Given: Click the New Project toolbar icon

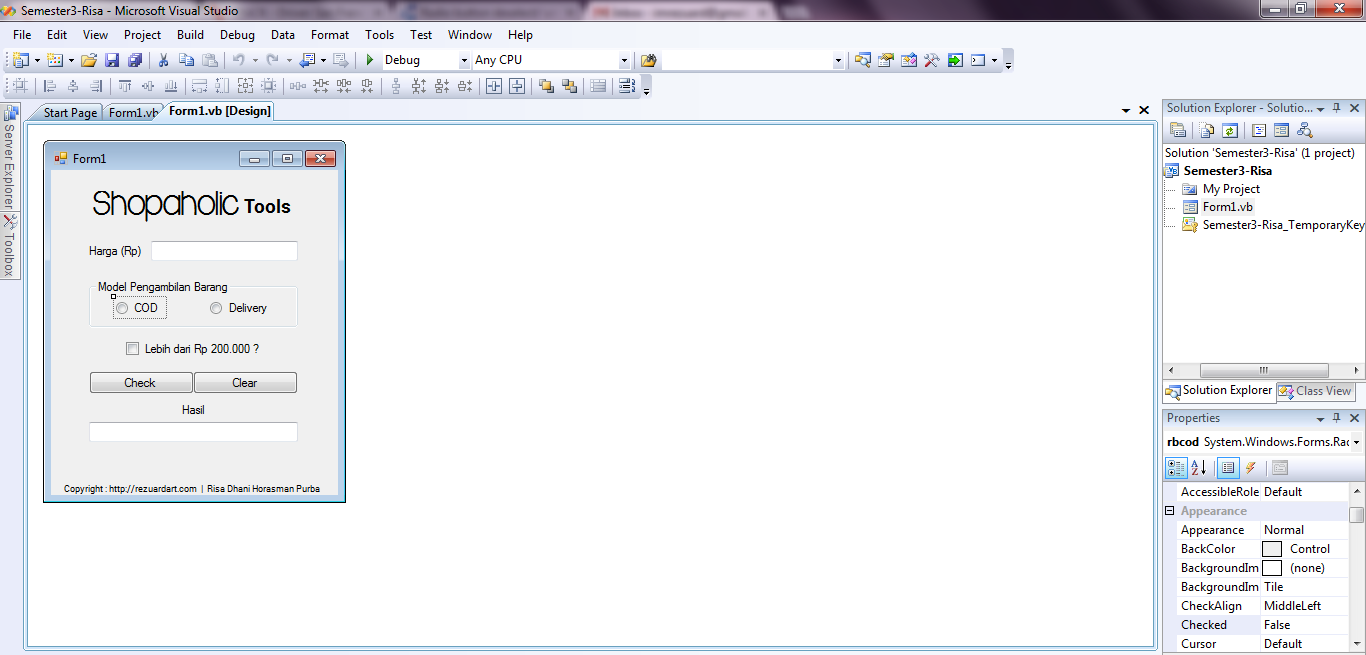Looking at the screenshot, I should (20, 60).
